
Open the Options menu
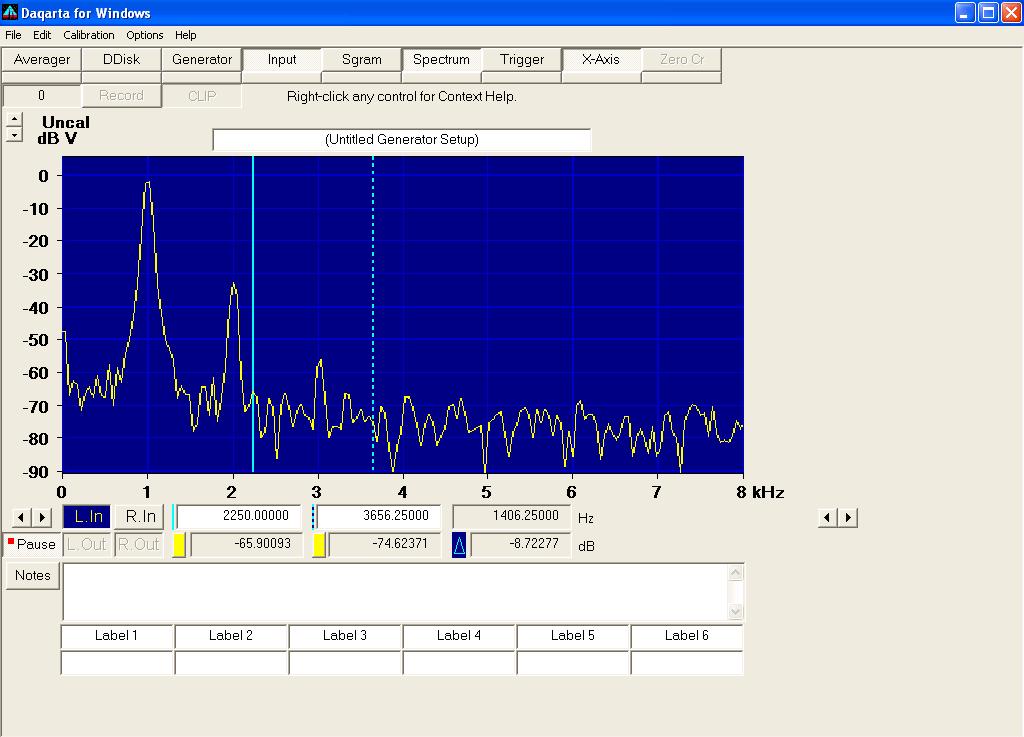click(x=144, y=35)
